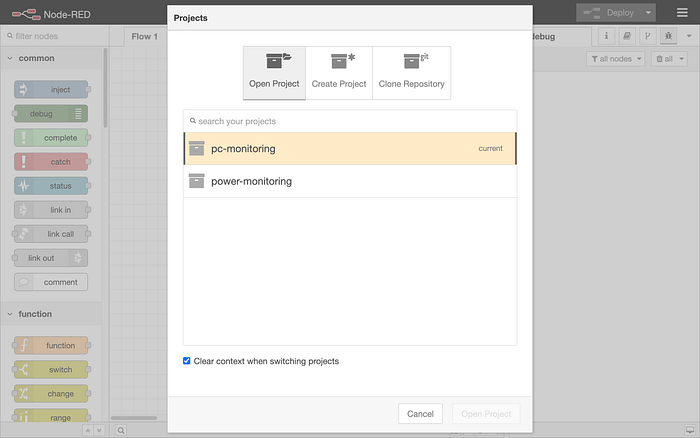The image size is (700, 438).
Task: Click the workspace horizontal scrollbar
Action: click(x=134, y=418)
